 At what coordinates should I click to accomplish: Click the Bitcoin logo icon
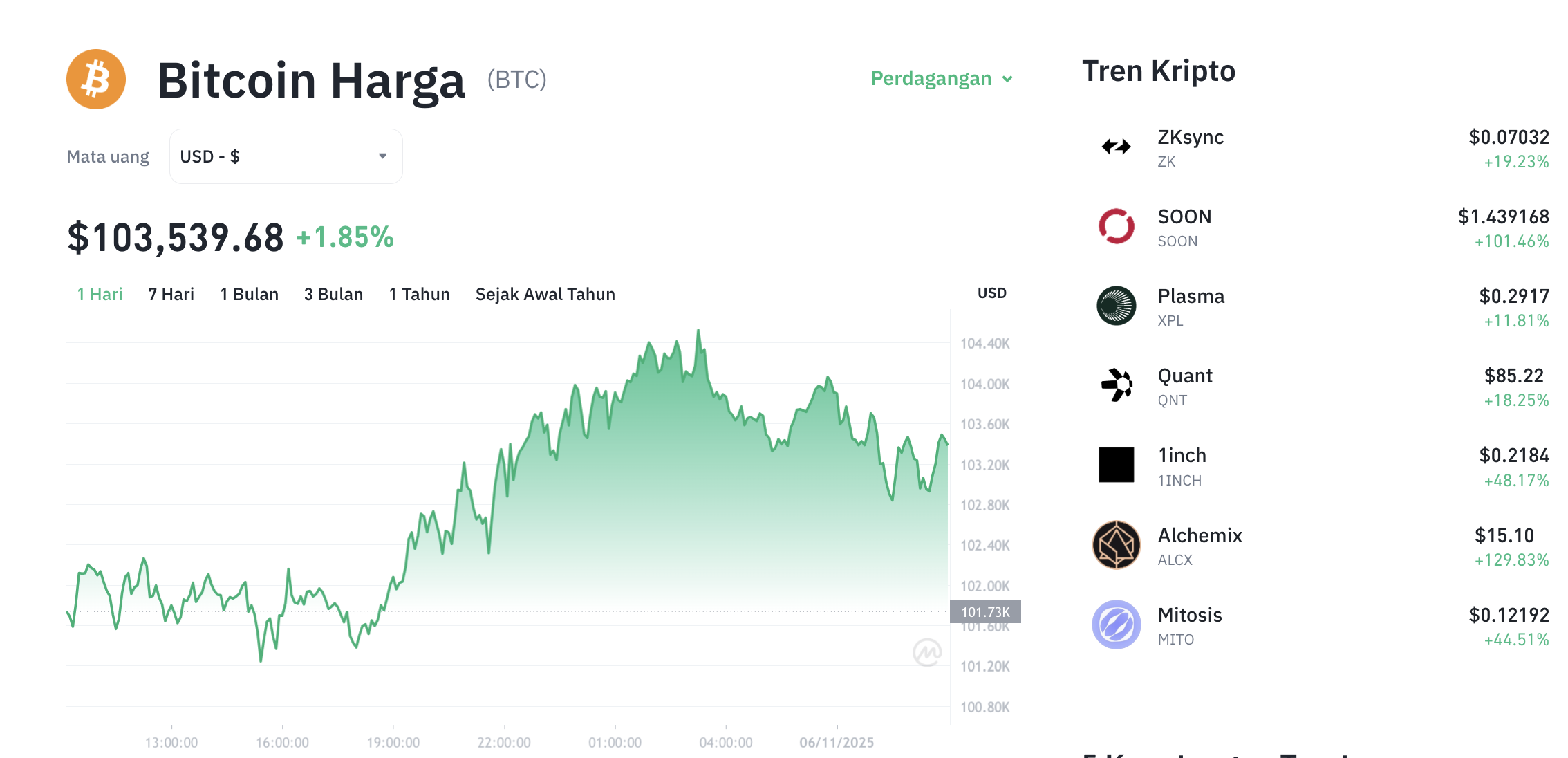click(95, 79)
